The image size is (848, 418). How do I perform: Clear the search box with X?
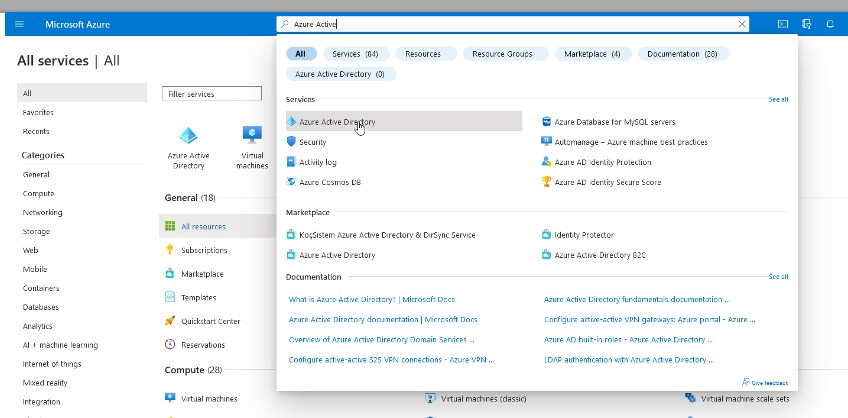[742, 24]
